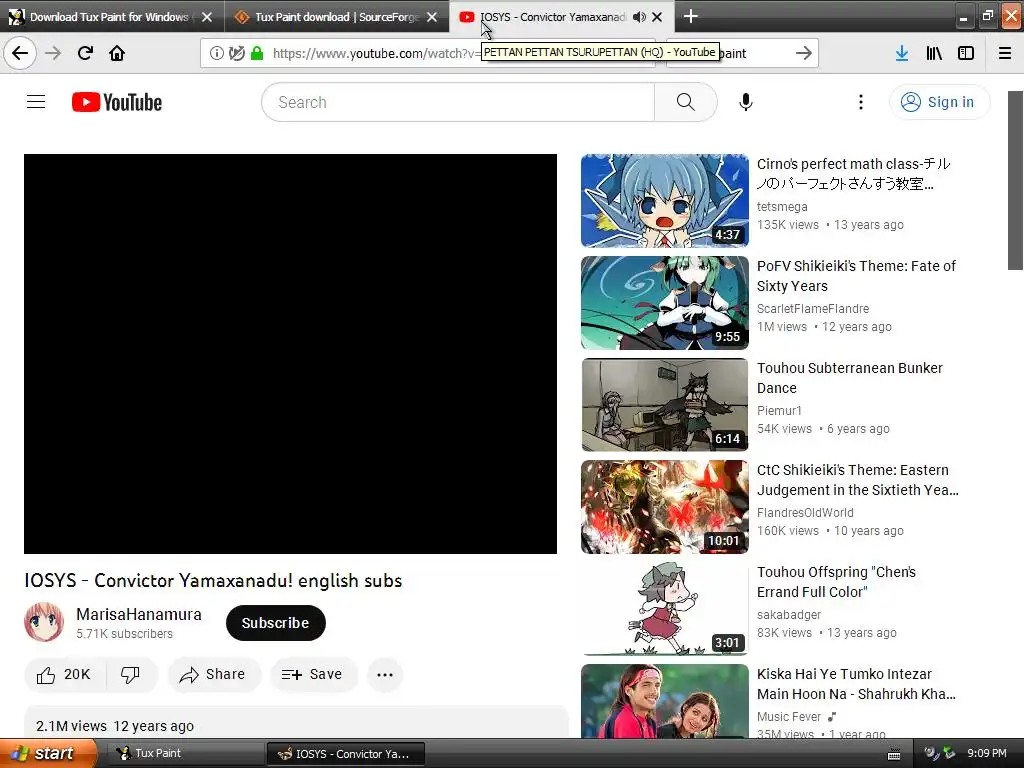The height and width of the screenshot is (768, 1024).
Task: Open the Windows start button
Action: tap(48, 754)
